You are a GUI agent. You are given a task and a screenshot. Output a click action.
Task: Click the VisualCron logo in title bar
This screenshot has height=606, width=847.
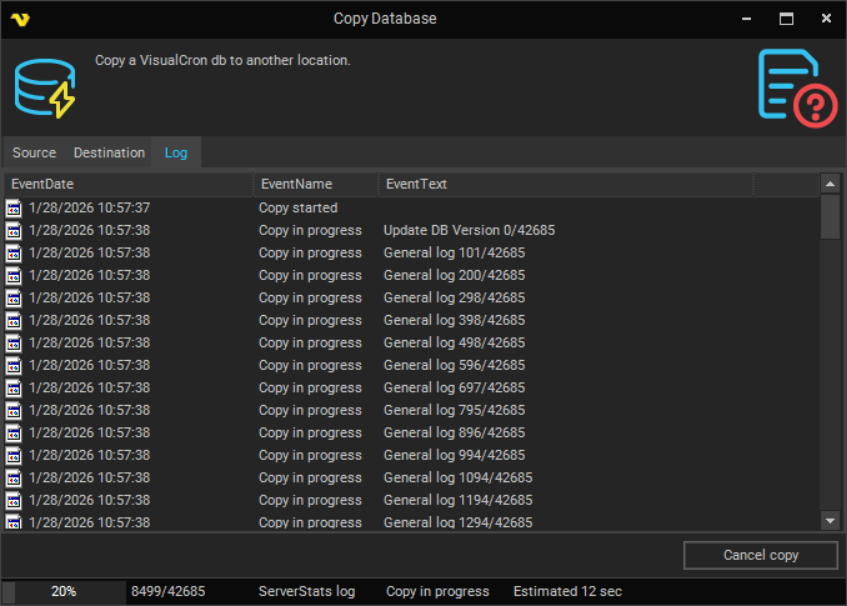[19, 19]
